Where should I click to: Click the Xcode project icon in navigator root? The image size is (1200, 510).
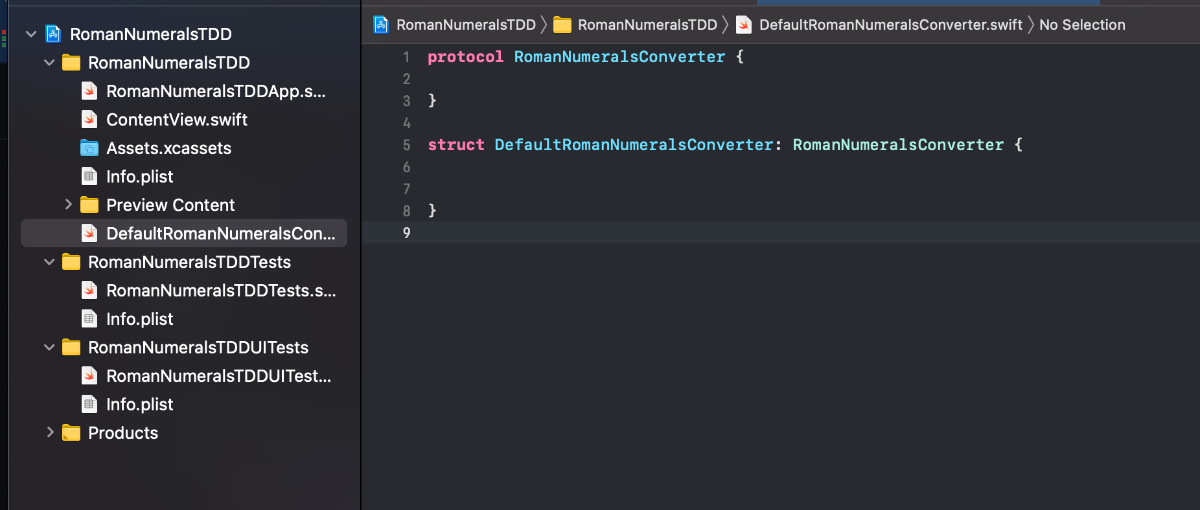(x=53, y=35)
